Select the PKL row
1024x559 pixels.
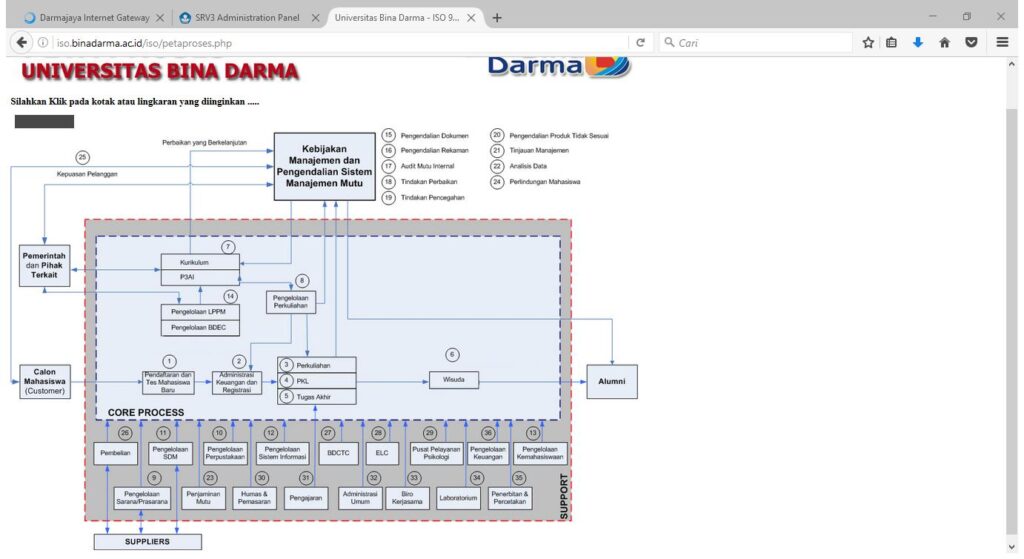coord(317,381)
